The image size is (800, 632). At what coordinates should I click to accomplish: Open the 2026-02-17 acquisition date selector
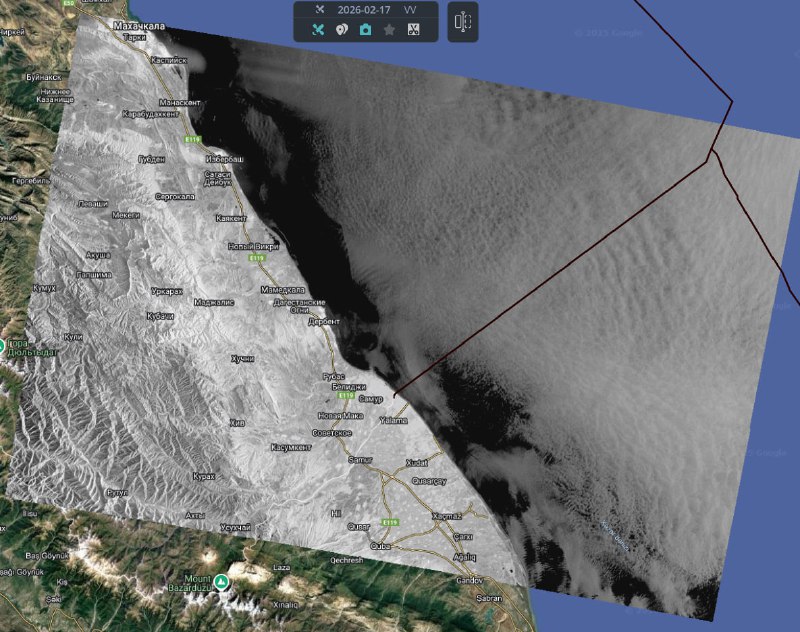point(364,9)
